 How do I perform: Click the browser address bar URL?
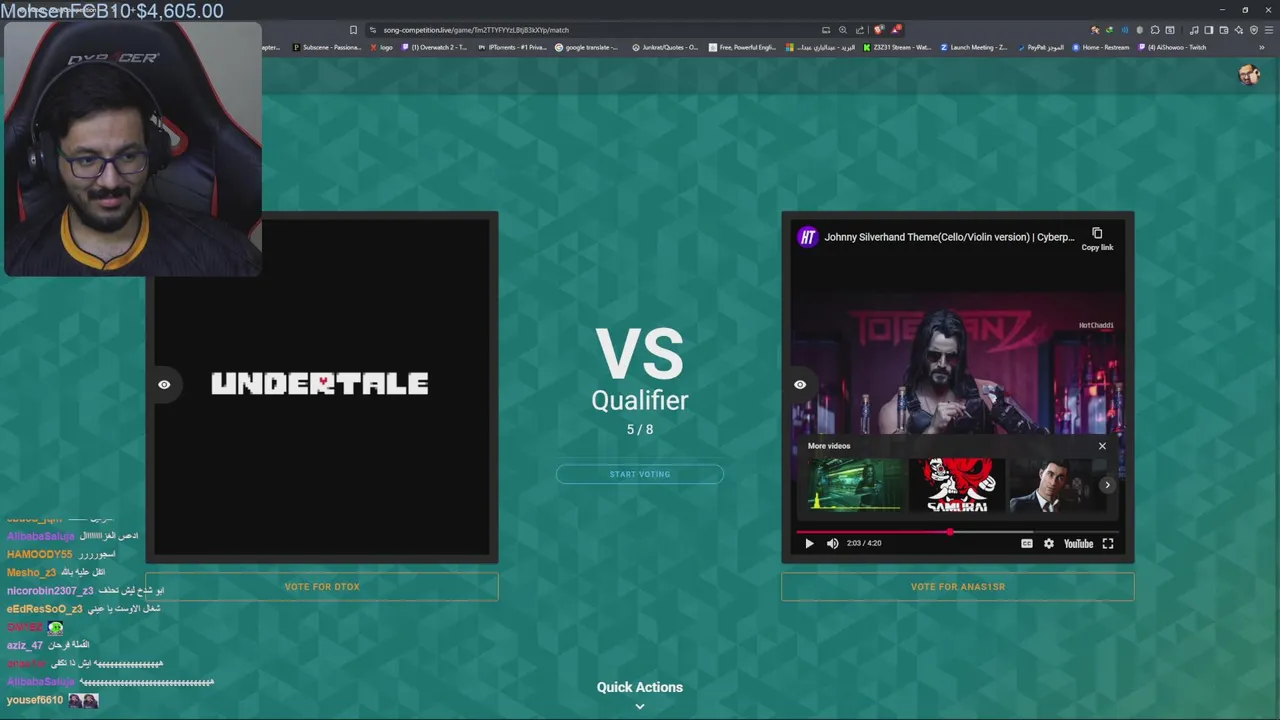click(x=476, y=30)
